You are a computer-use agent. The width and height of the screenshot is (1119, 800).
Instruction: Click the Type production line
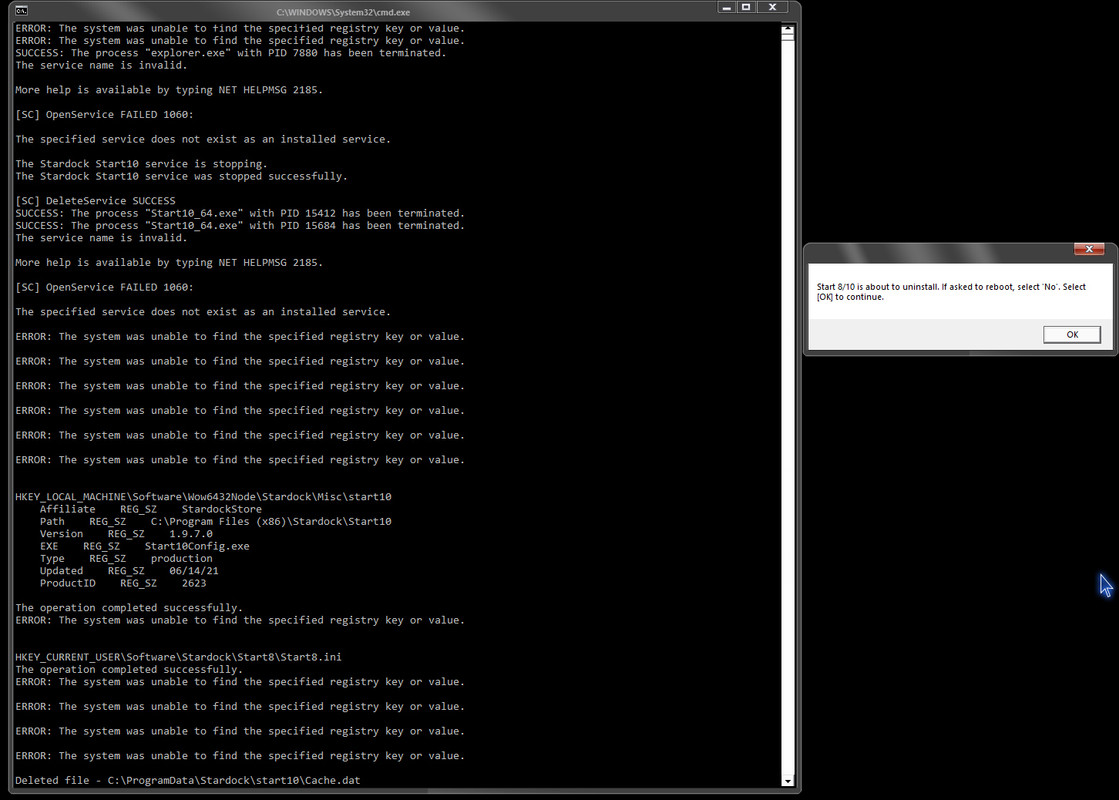coord(126,559)
